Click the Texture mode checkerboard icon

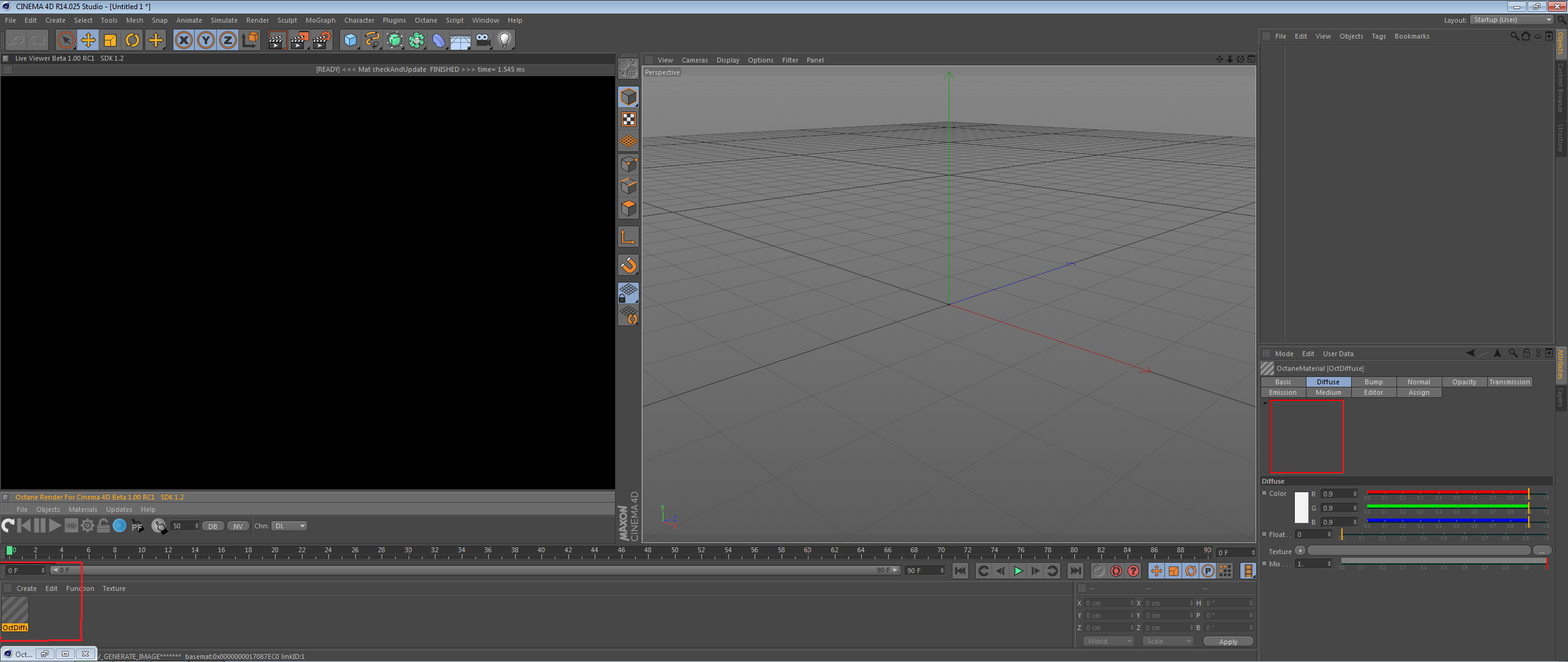click(628, 120)
